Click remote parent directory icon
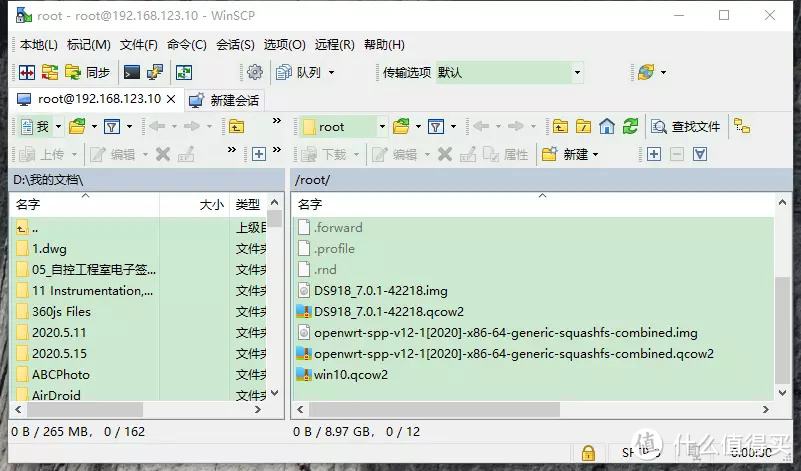801x471 pixels. (560, 127)
